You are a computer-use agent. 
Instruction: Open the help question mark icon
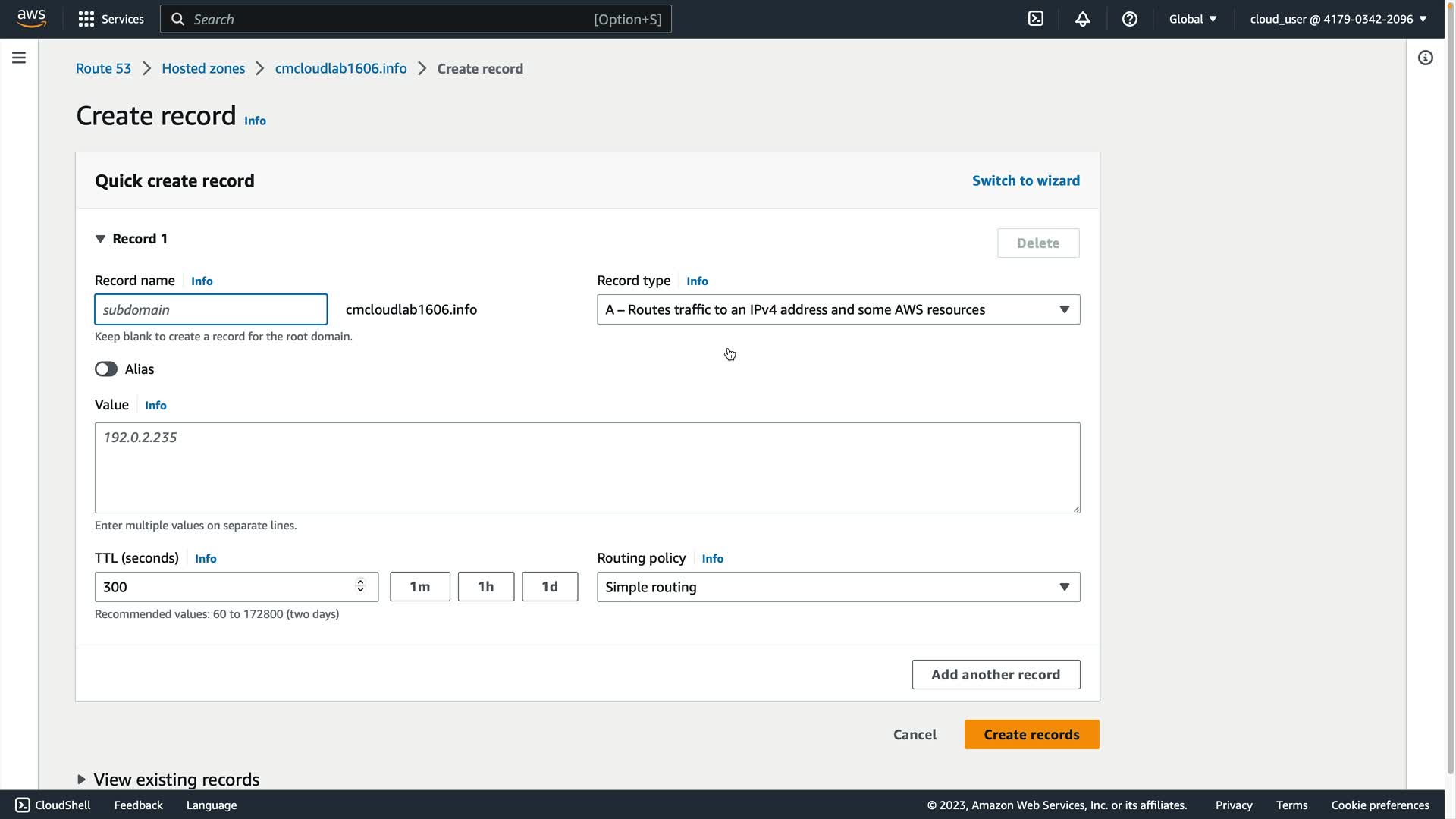point(1129,19)
